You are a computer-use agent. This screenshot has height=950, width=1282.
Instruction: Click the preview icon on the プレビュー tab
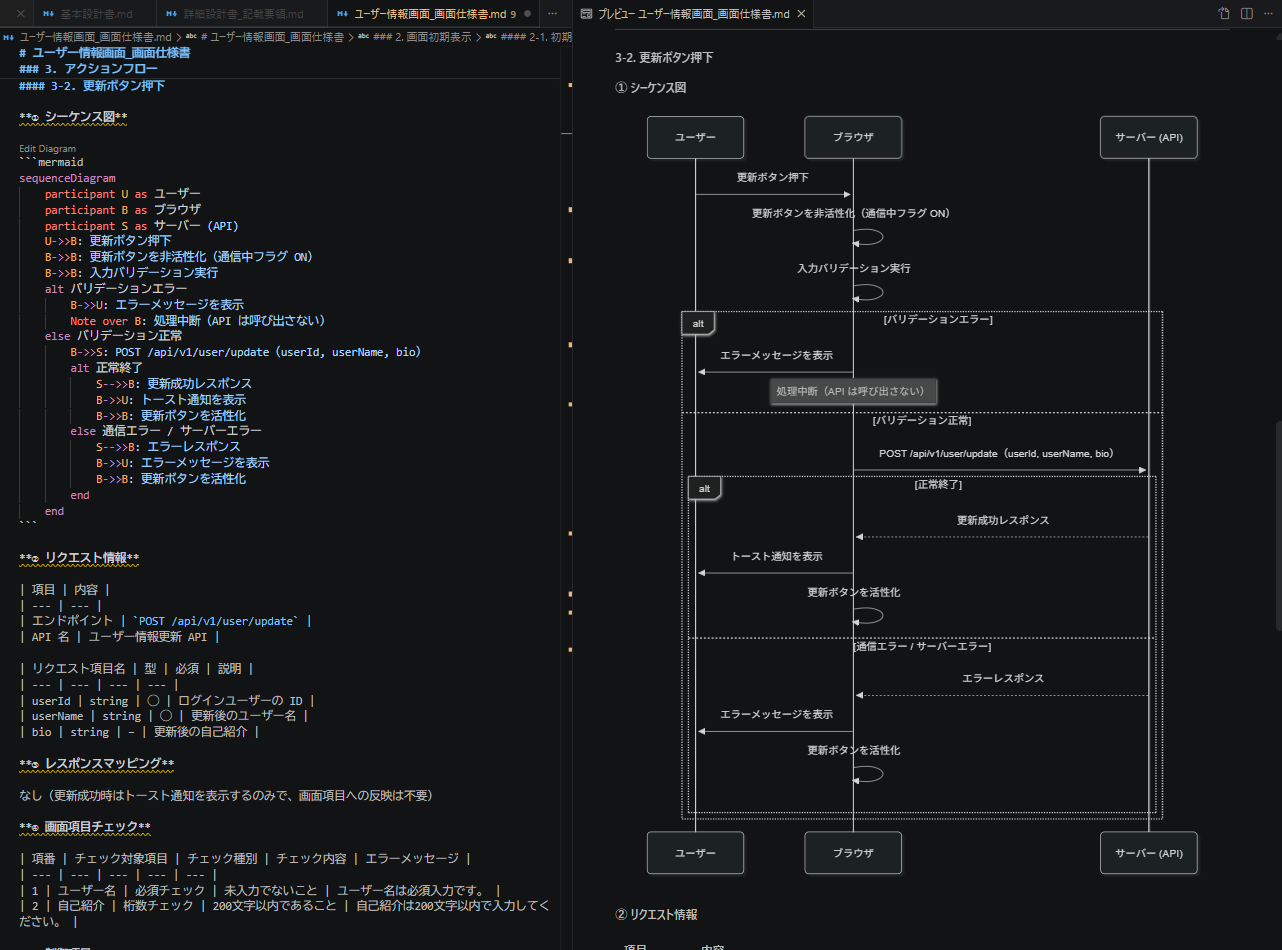pyautogui.click(x=587, y=14)
